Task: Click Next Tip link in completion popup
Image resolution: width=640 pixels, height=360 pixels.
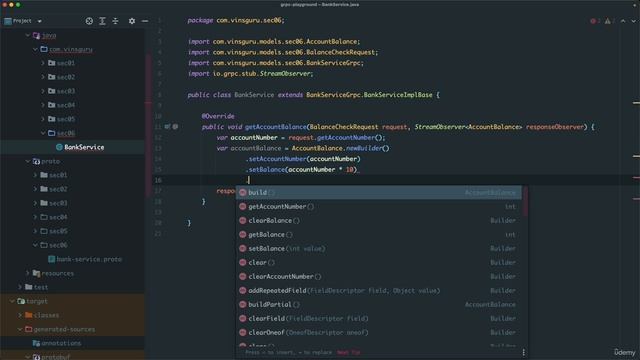Action: click(x=349, y=352)
